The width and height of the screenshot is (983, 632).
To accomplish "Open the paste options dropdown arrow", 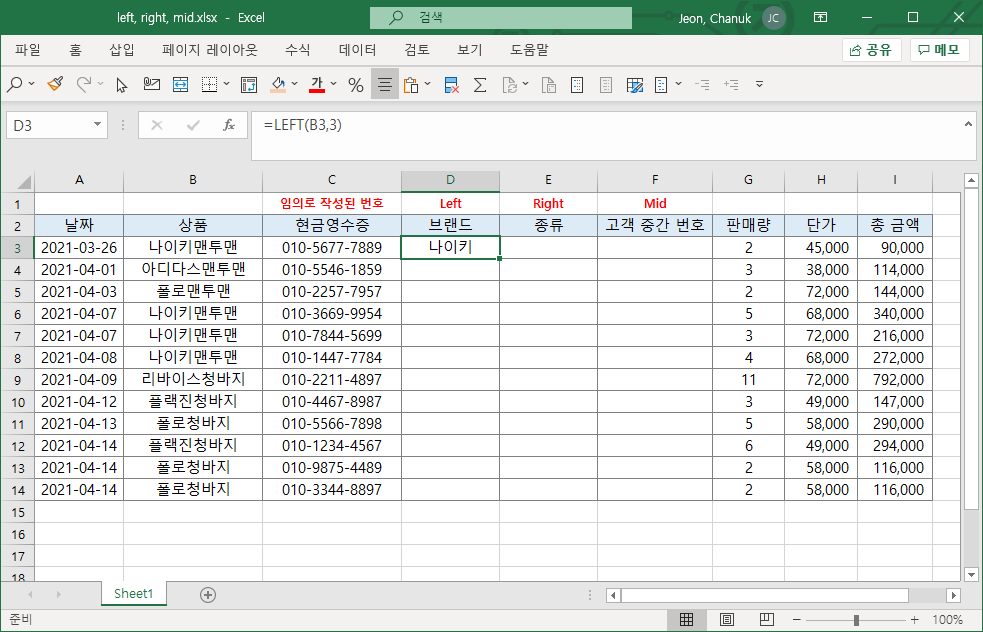I will pos(428,84).
